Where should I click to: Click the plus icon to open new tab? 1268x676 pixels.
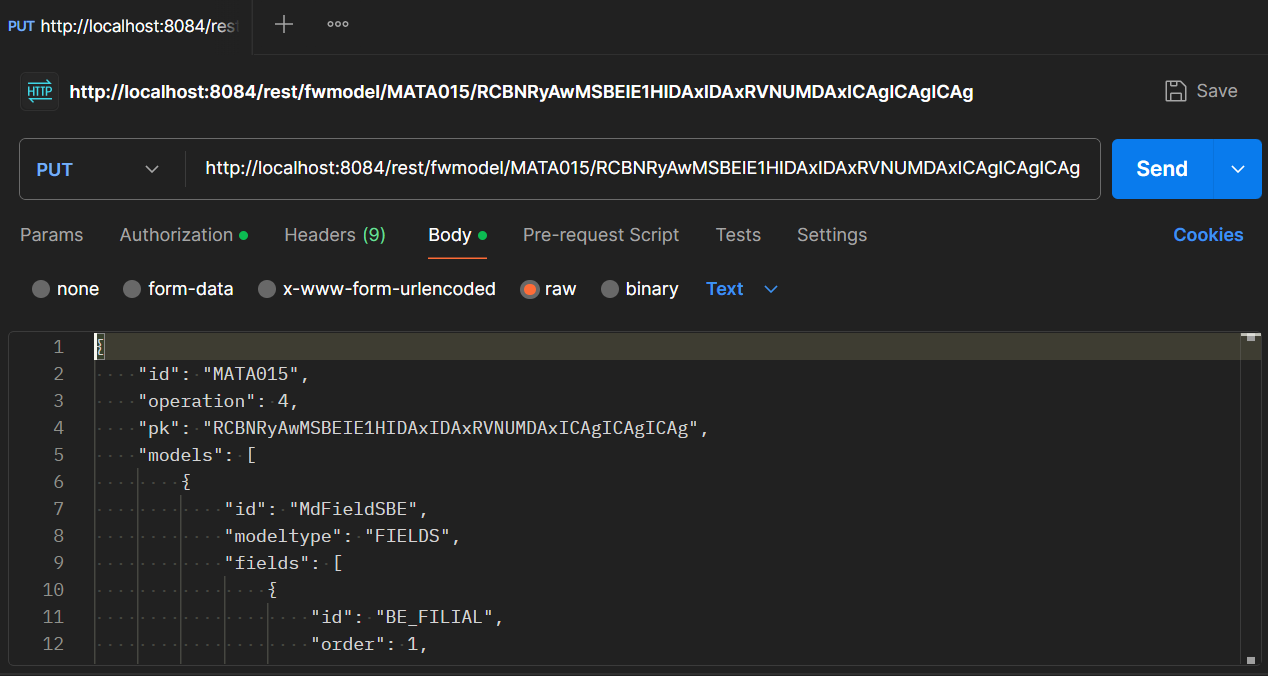click(x=284, y=25)
